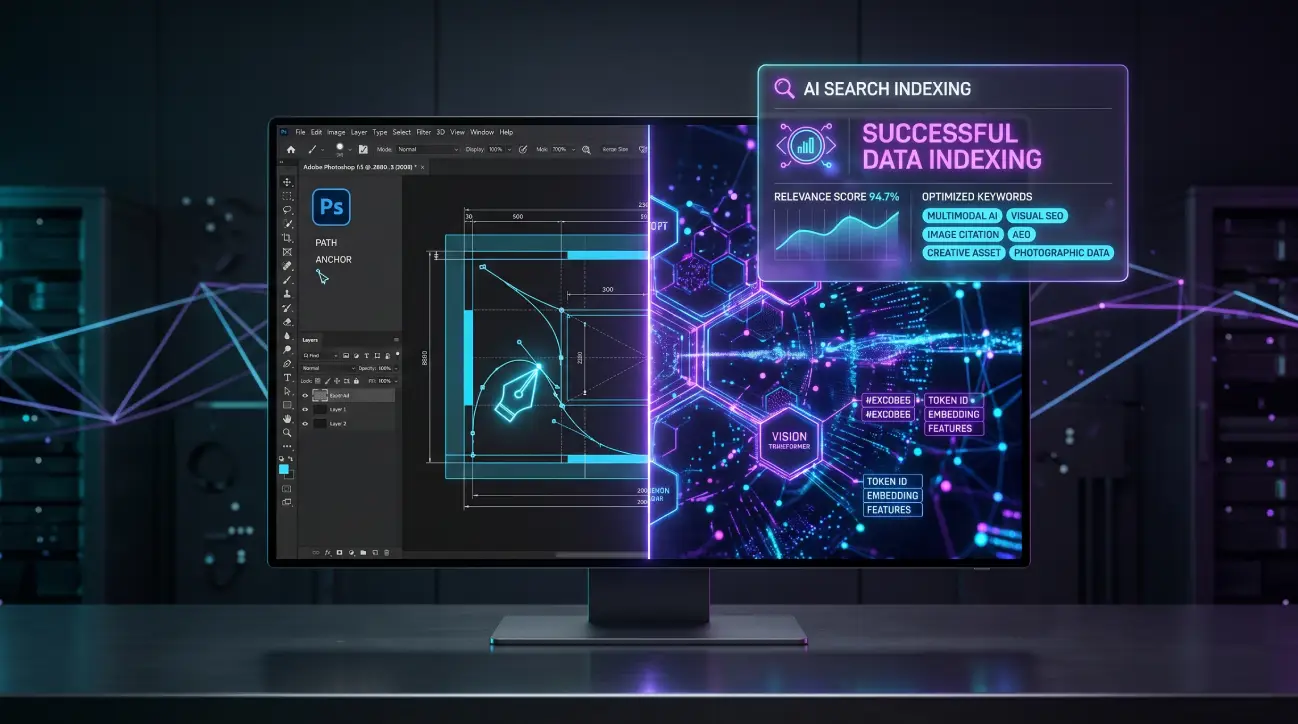Select the Pen tool in the toolbar

tap(287, 363)
